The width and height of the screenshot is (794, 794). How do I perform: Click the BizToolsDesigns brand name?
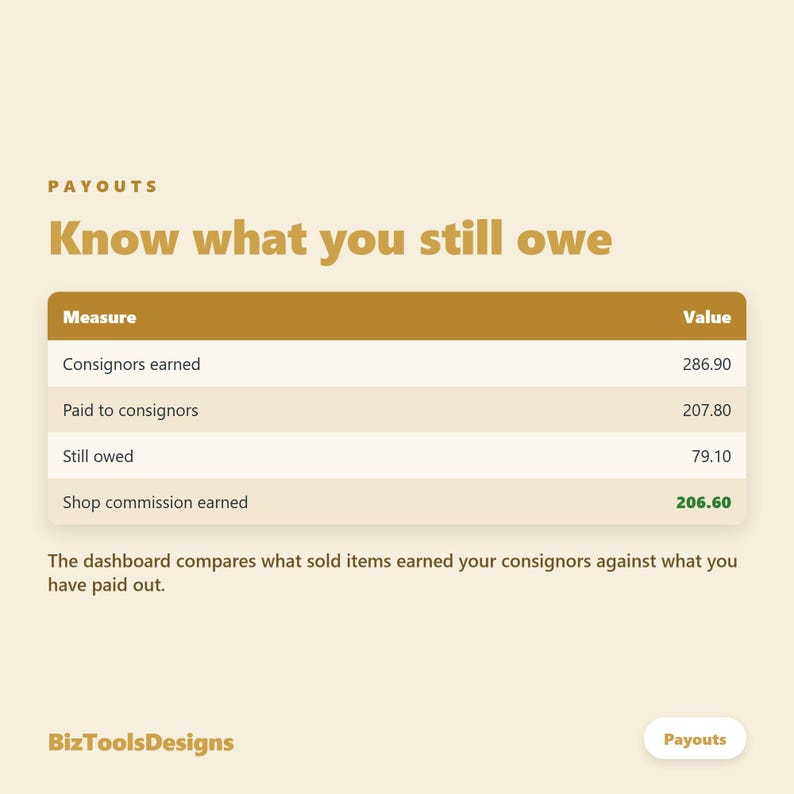coord(141,743)
